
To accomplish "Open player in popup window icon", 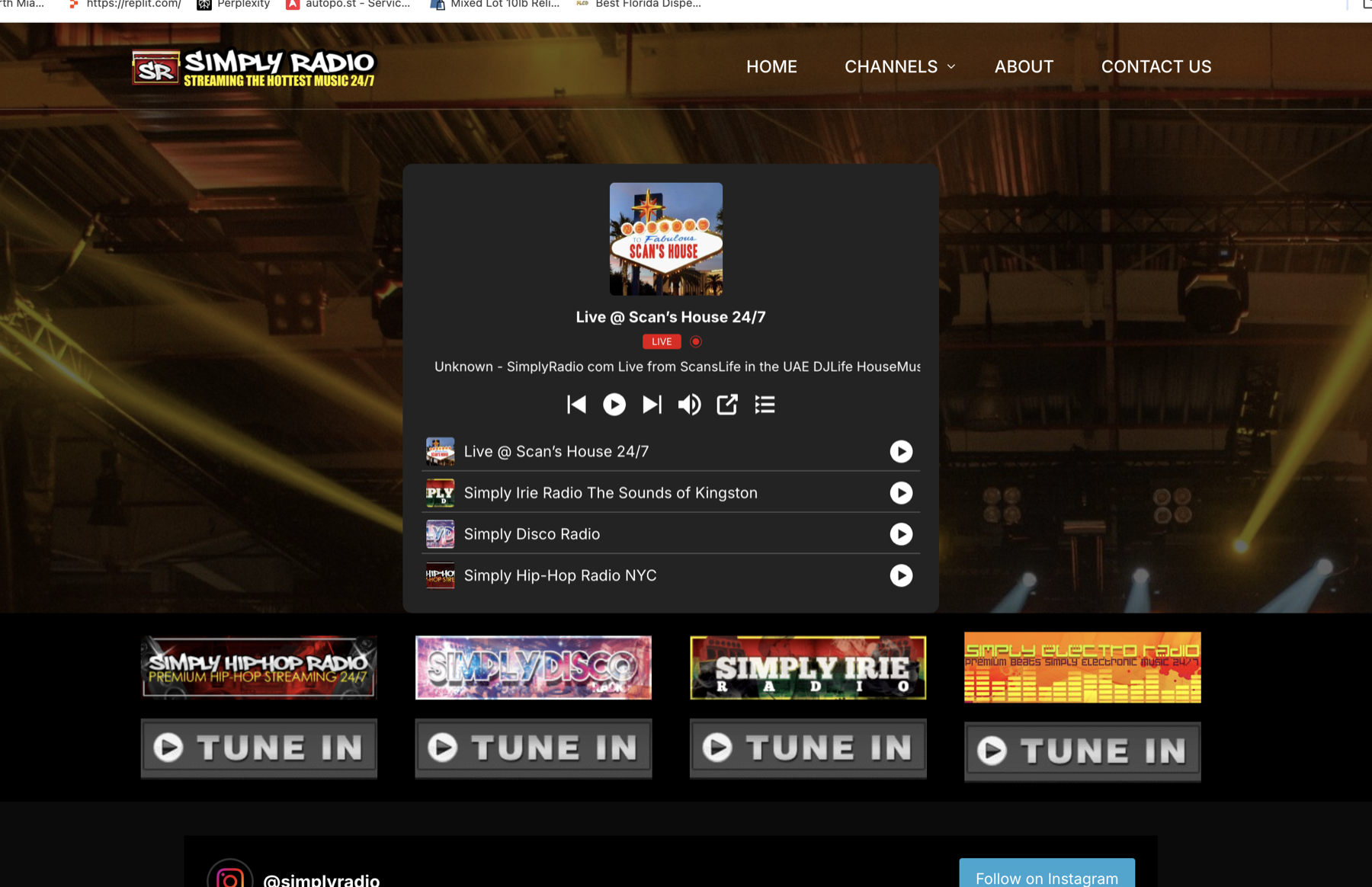I will (x=727, y=405).
